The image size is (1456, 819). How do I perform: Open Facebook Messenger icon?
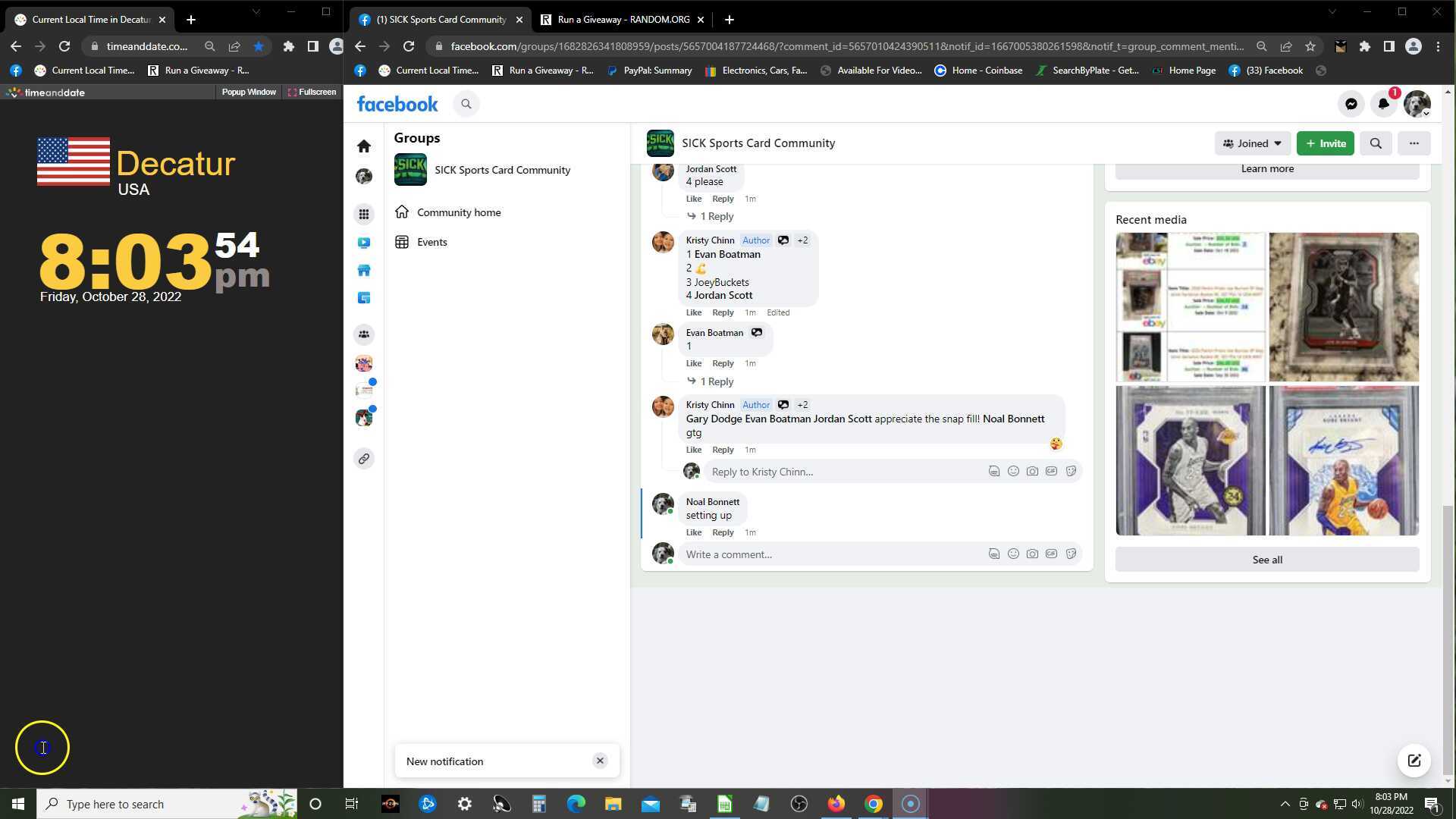tap(1351, 104)
